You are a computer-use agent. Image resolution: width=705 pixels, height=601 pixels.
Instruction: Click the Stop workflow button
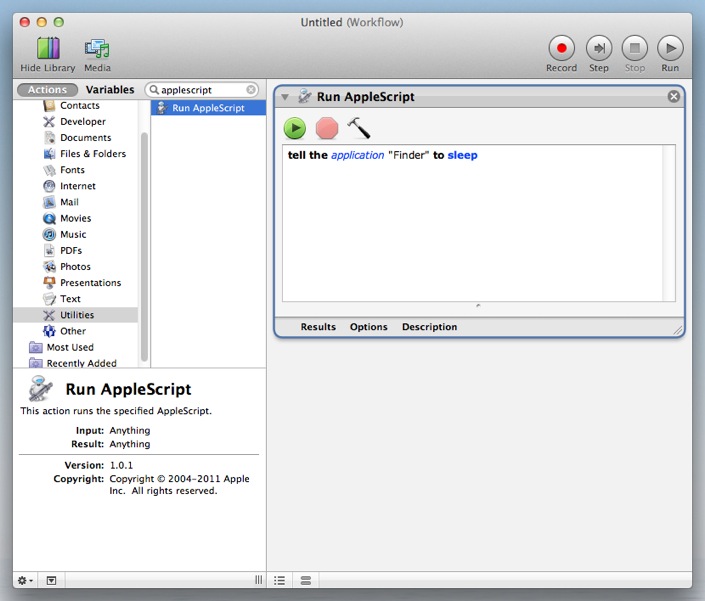634,48
